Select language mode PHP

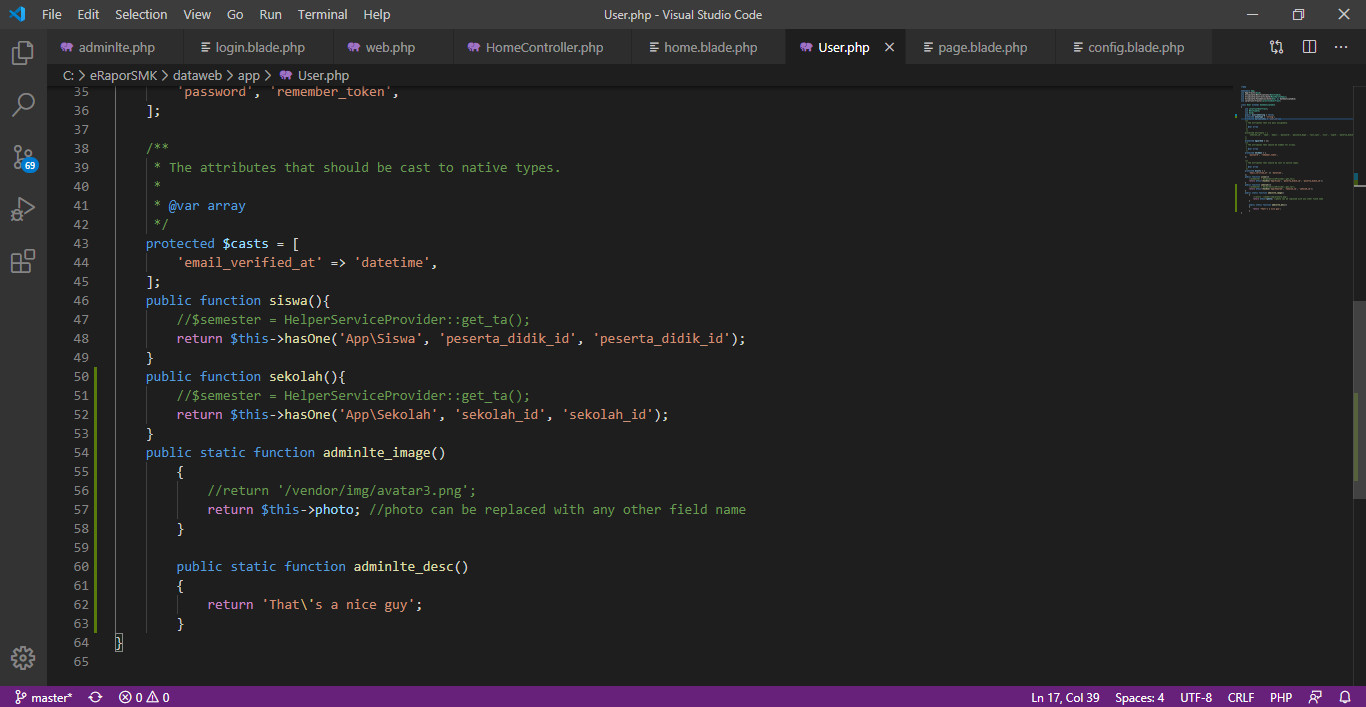click(1281, 698)
